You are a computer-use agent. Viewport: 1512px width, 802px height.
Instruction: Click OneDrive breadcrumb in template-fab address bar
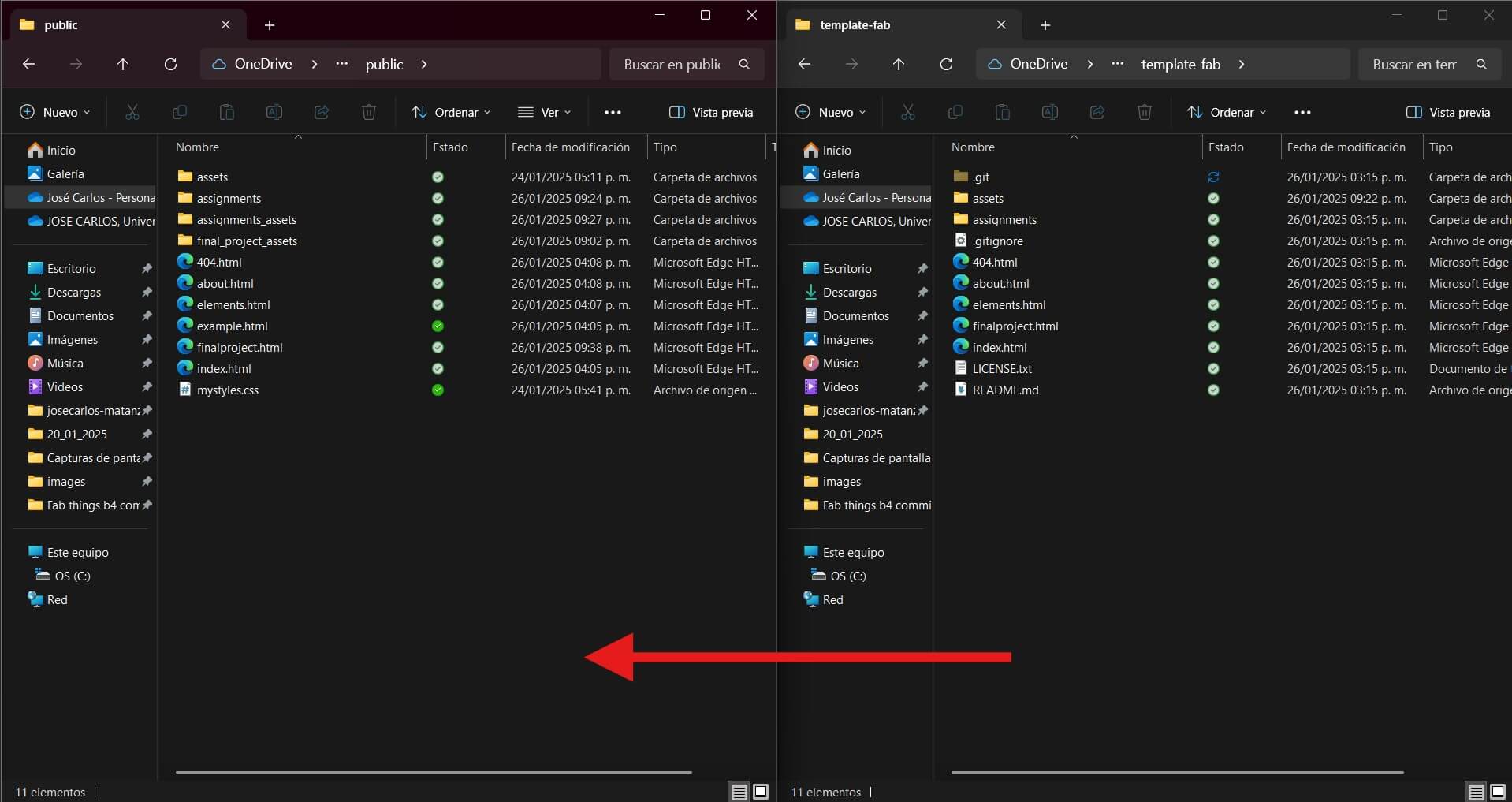tap(1039, 64)
